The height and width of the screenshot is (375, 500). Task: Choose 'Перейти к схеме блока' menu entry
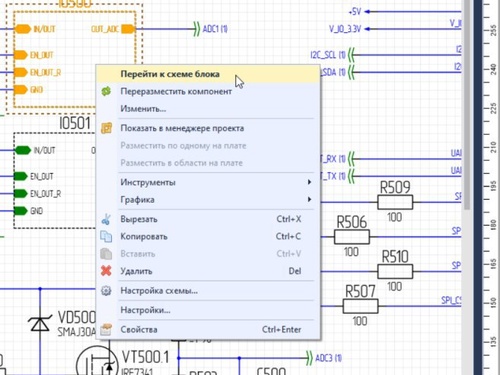point(208,74)
